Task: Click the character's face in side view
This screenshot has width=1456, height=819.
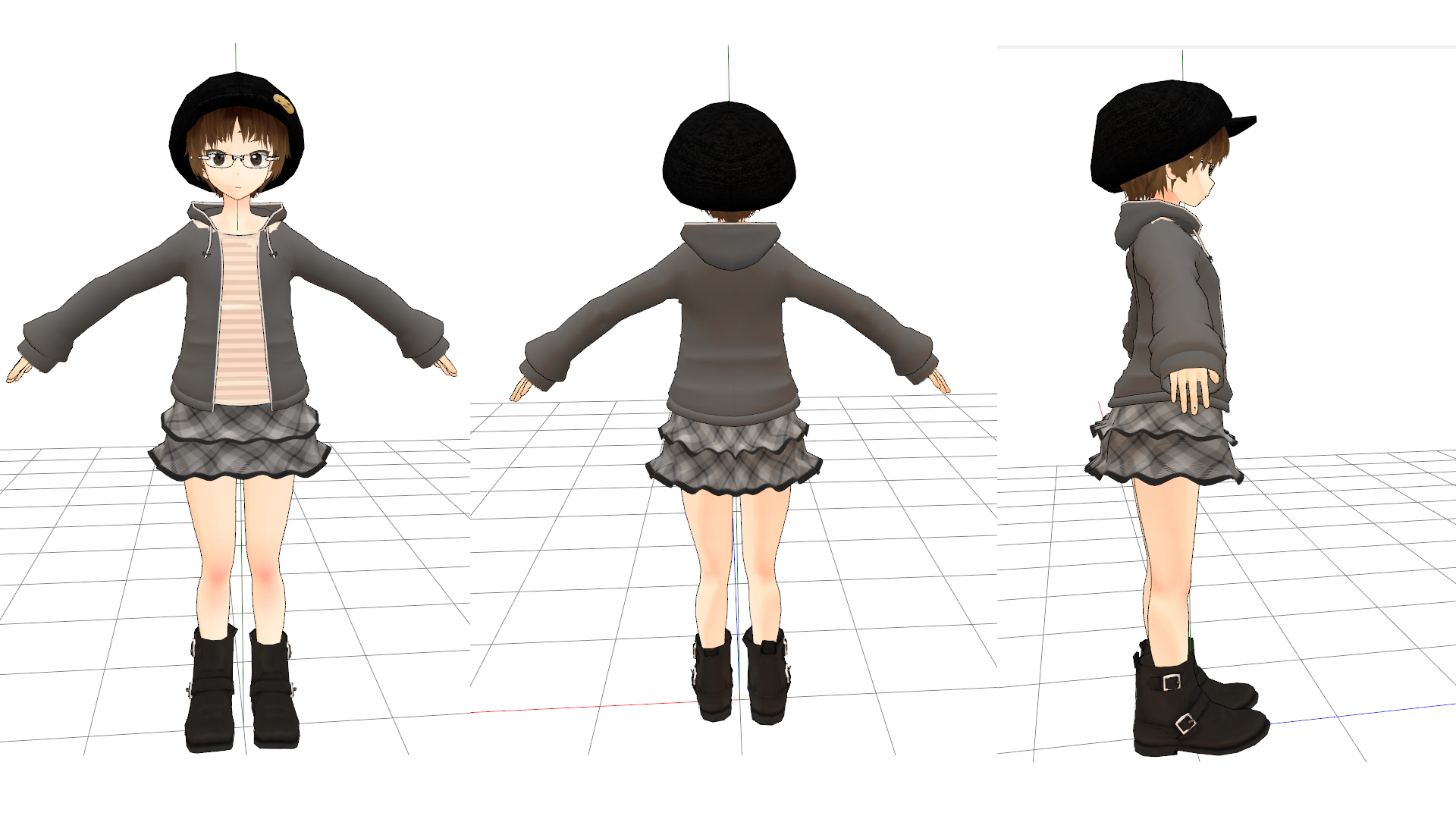Action: point(1198,182)
